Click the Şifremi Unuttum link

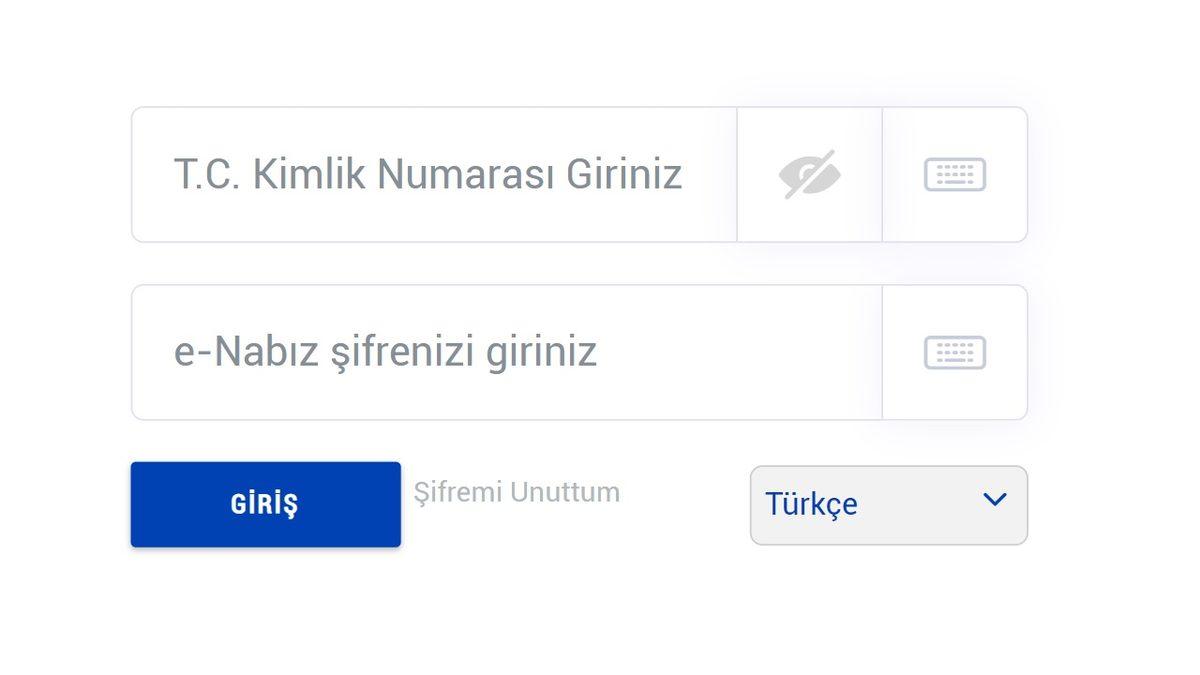coord(517,491)
